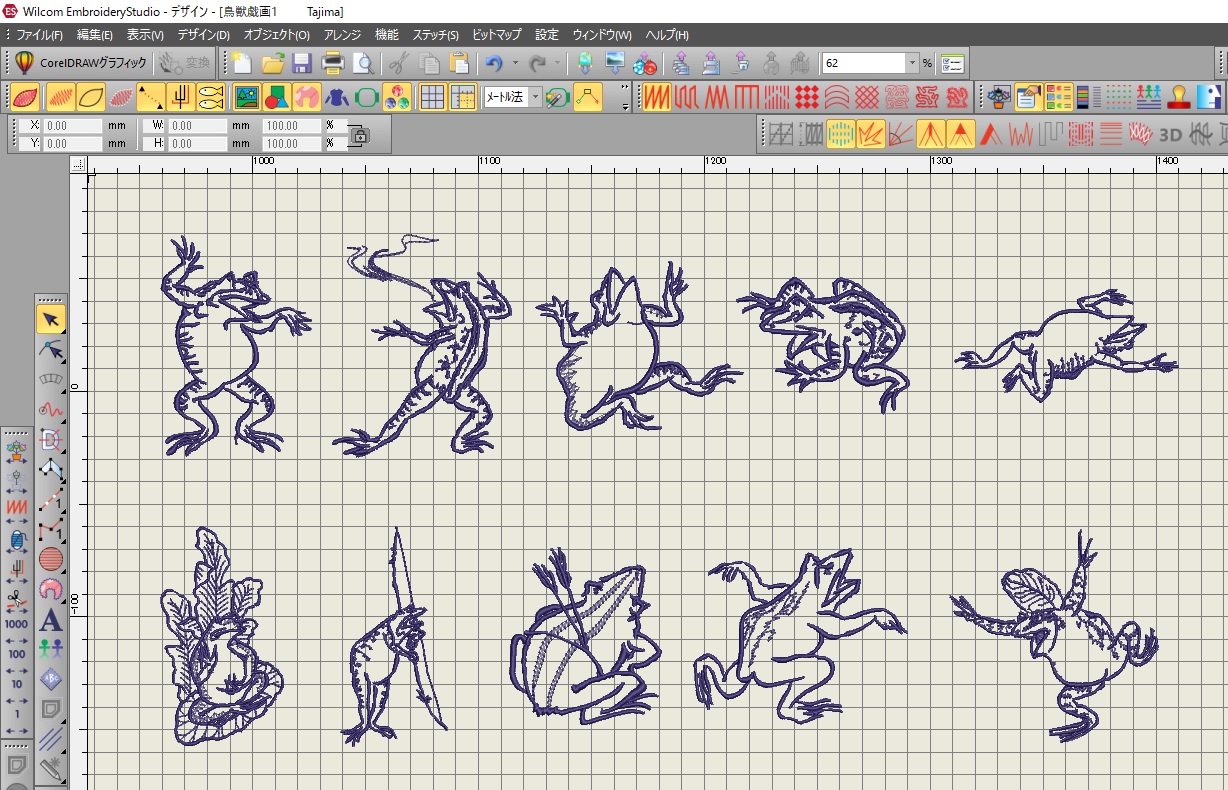The image size is (1228, 790).
Task: Toggle show vectors shapes icon
Action: click(277, 97)
